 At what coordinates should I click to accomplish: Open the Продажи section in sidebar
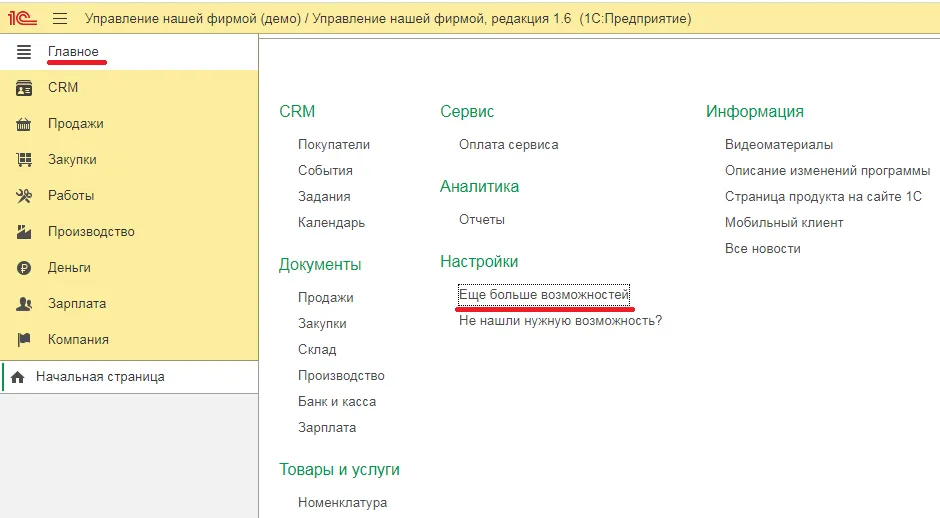click(x=129, y=124)
